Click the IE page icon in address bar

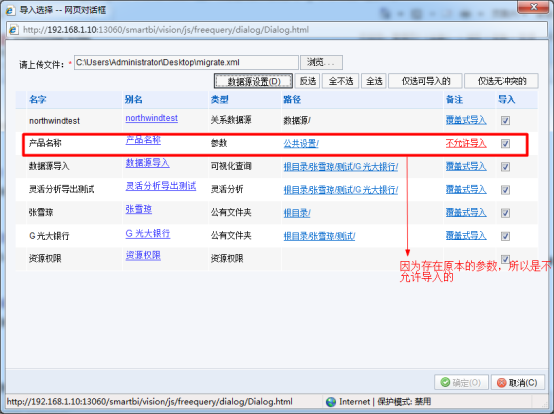pos(13,30)
